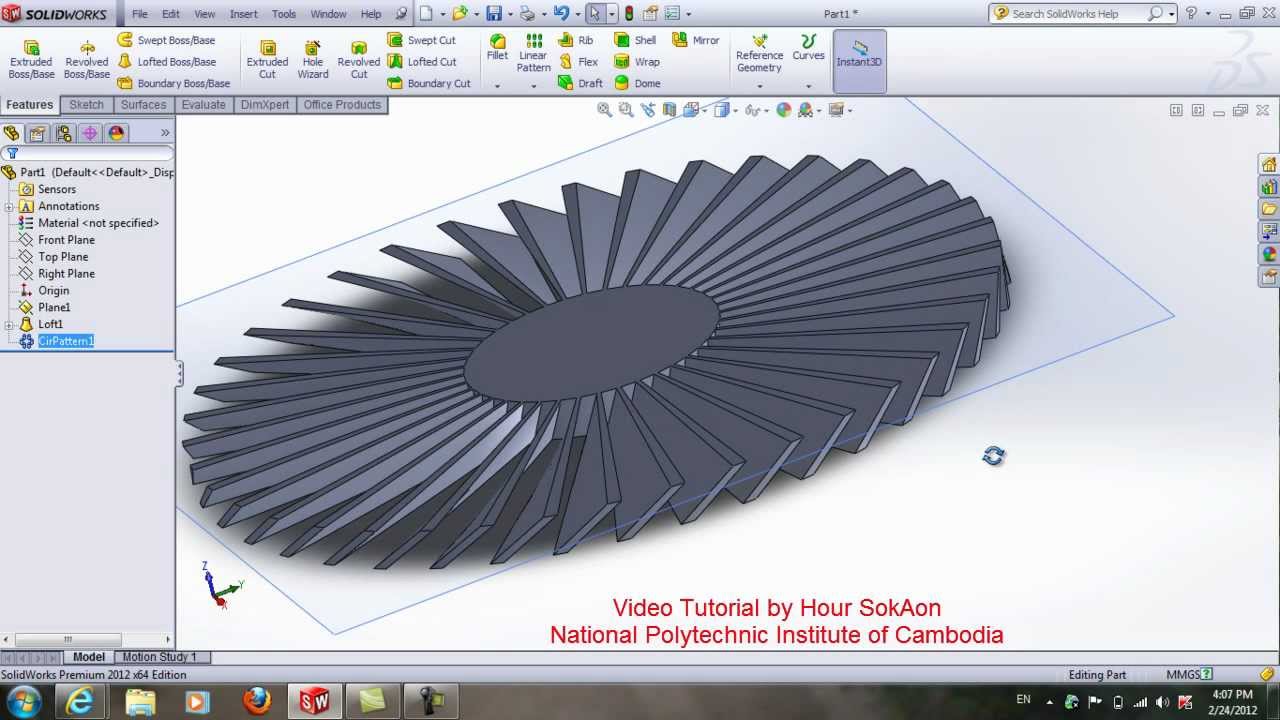This screenshot has width=1280, height=720.
Task: Expand the Loft1 feature node
Action: [9, 325]
